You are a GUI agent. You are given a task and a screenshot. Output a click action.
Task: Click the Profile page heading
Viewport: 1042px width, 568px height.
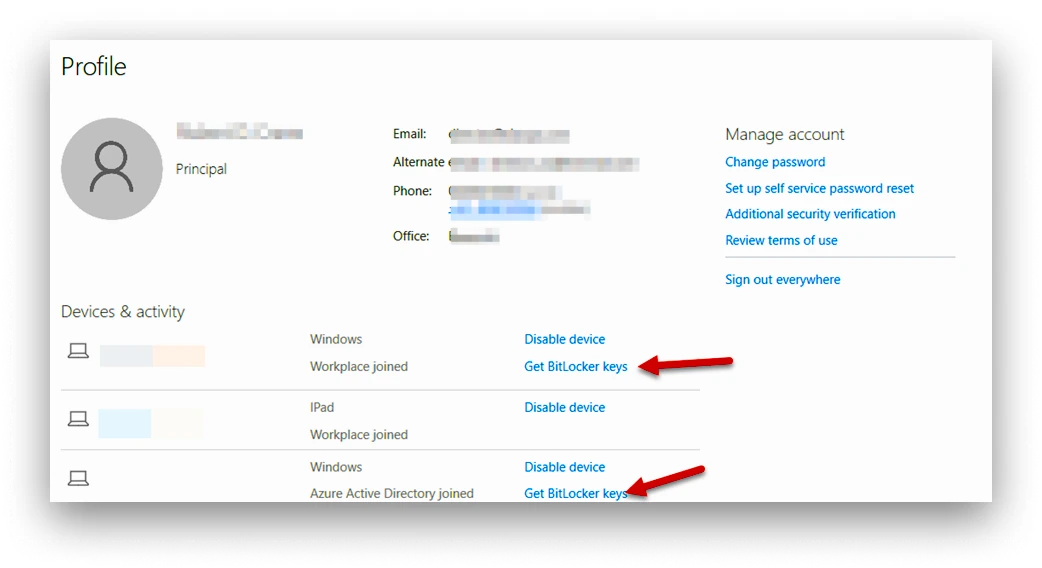[94, 66]
